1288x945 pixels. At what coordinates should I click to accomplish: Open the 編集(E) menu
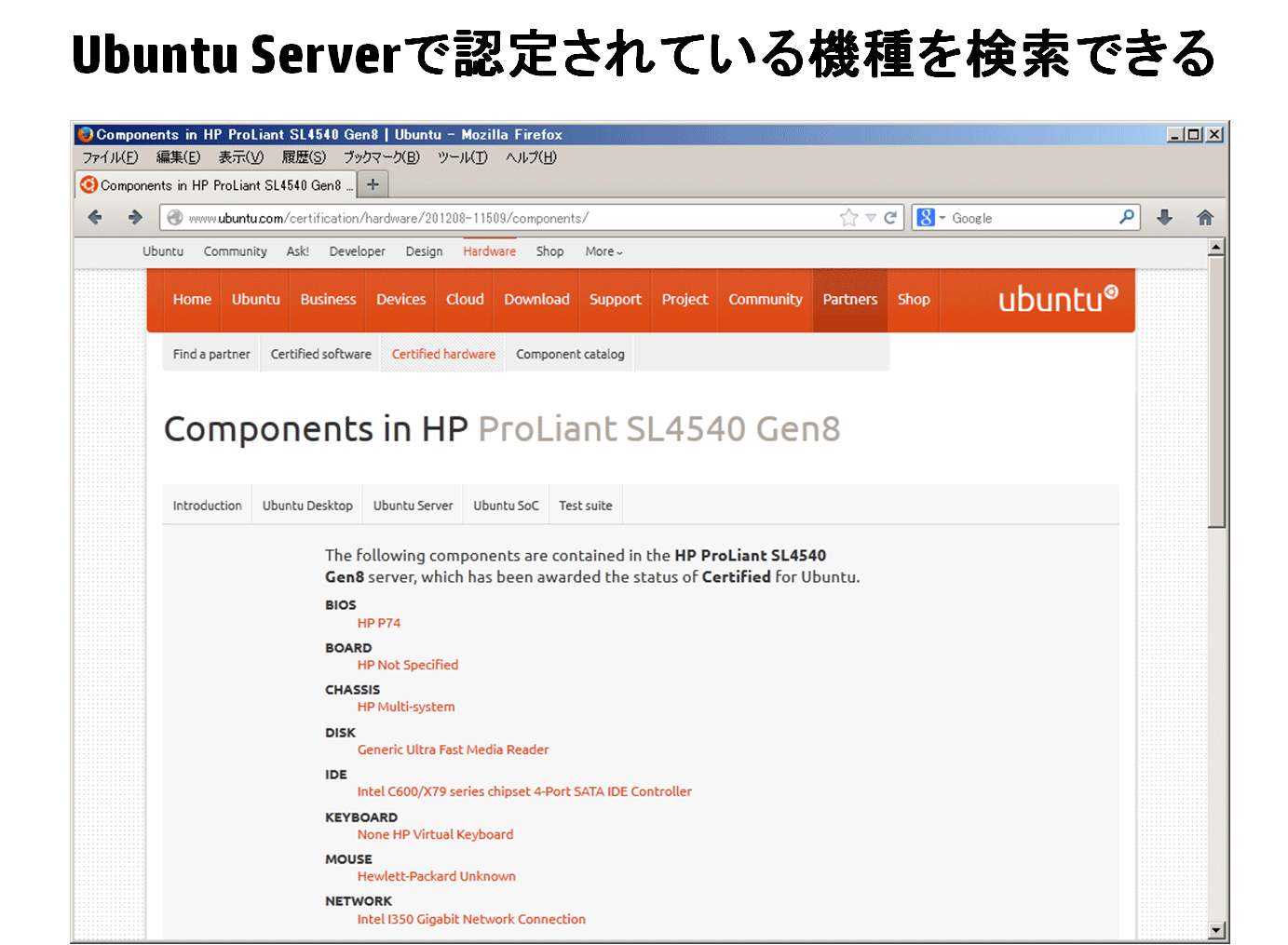178,157
